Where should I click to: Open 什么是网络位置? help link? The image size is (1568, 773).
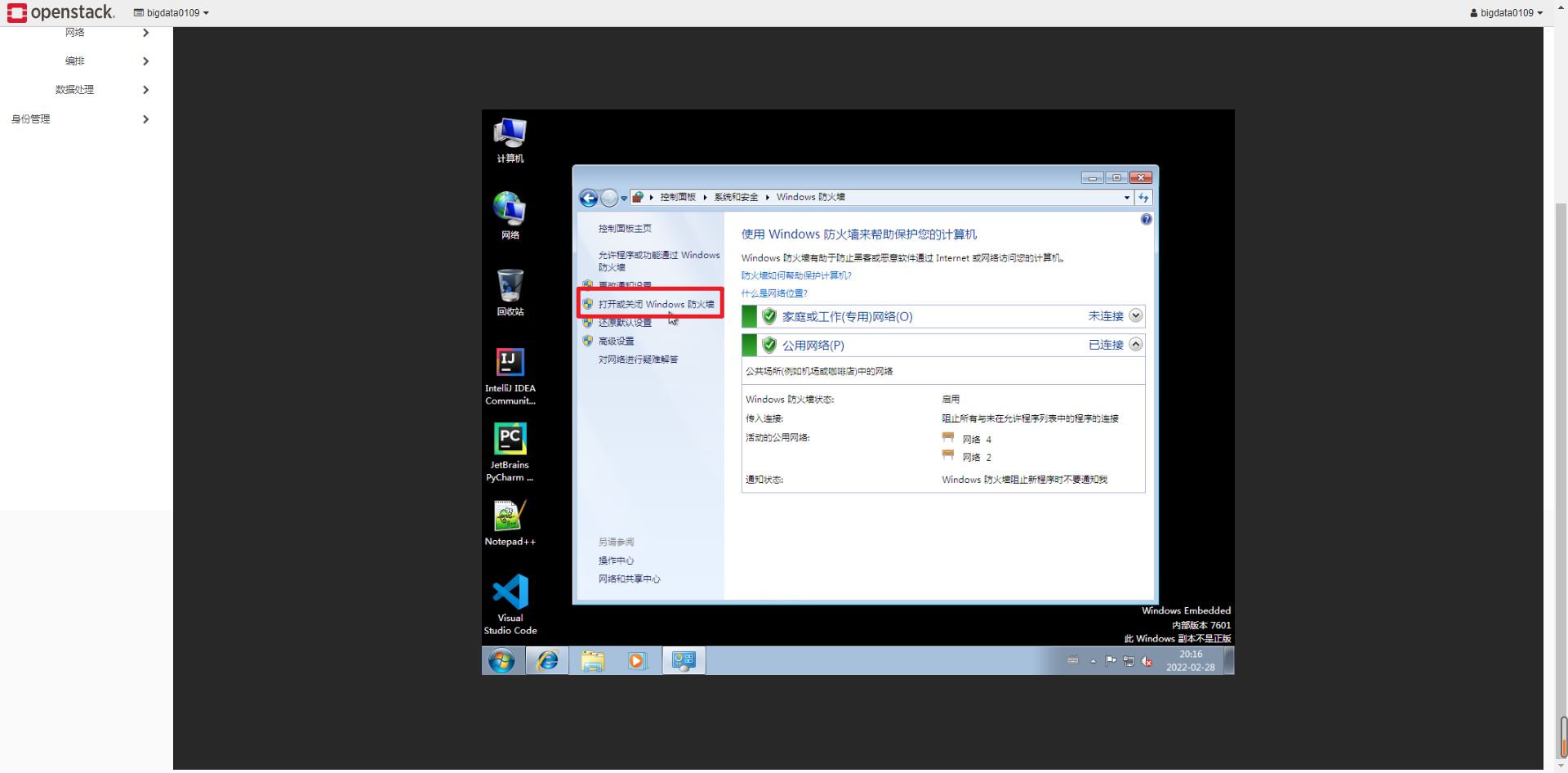[x=774, y=293]
